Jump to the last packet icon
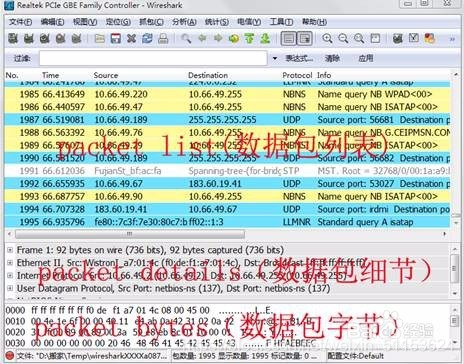Screen dimensions: 464x364 (x=265, y=39)
